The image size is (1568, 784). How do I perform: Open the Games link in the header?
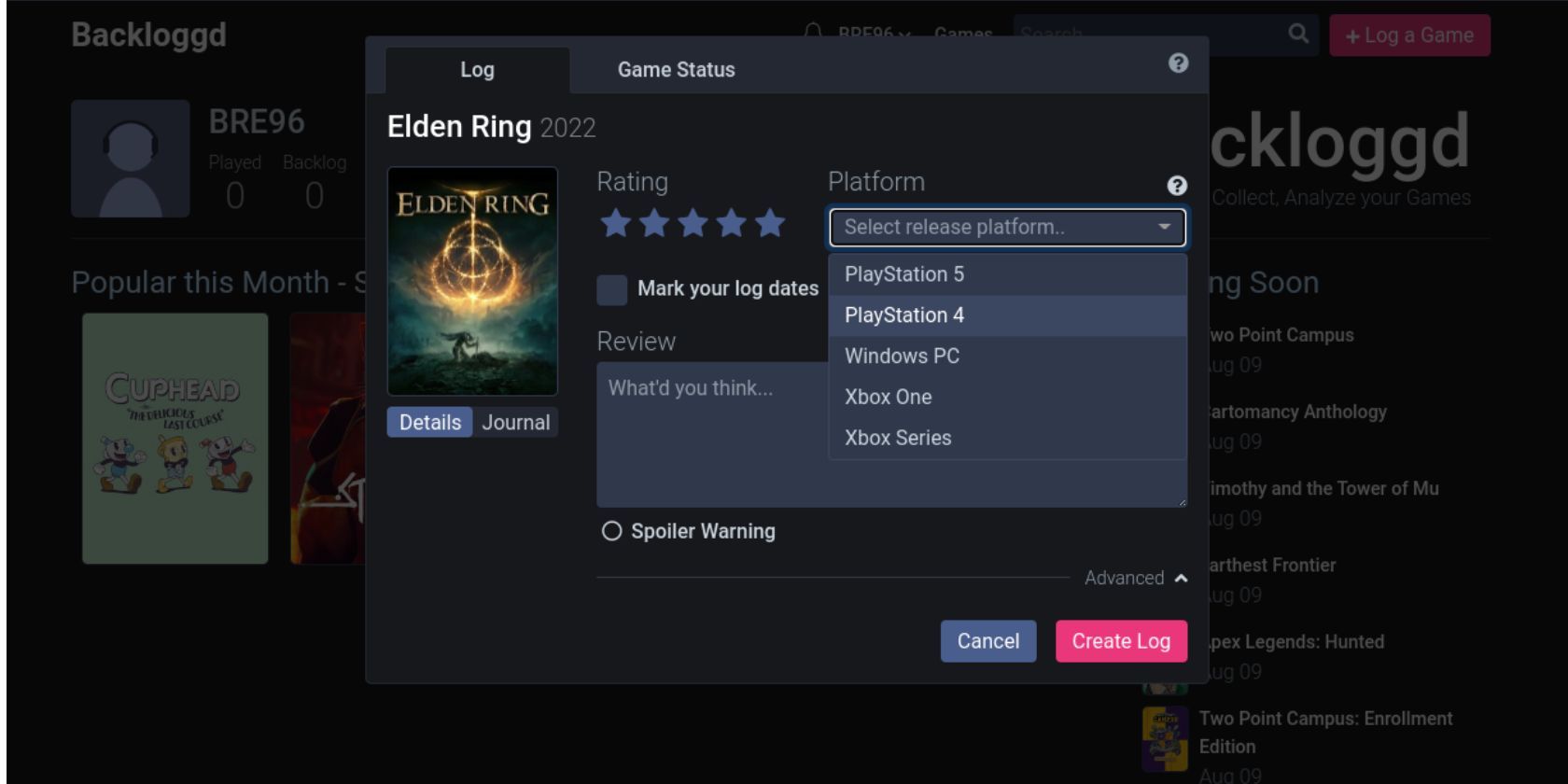click(962, 34)
